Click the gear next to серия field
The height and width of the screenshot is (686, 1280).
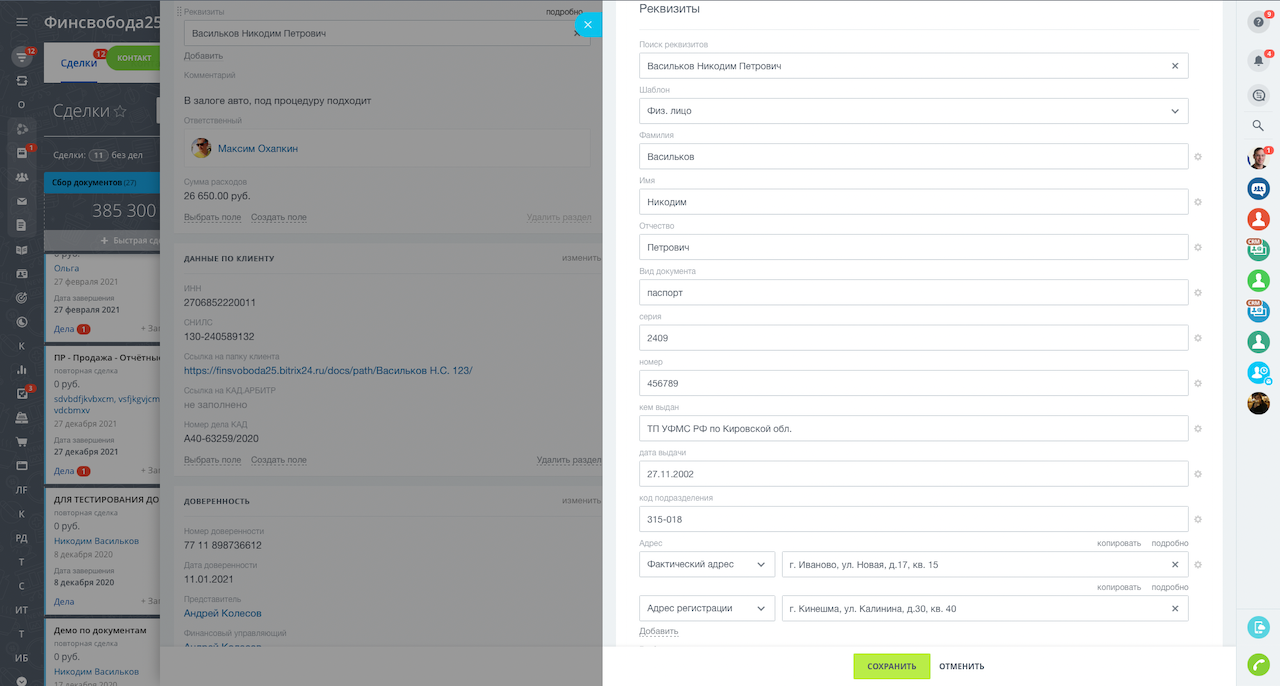point(1198,338)
